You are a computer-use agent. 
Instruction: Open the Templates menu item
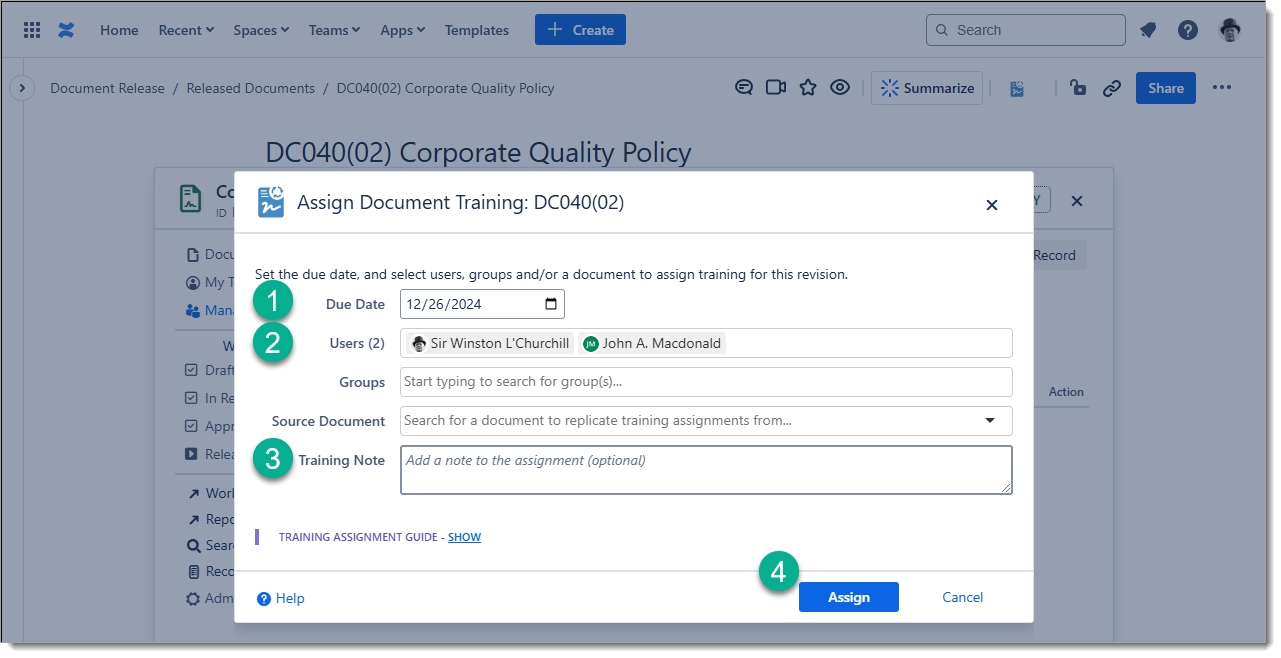476,30
